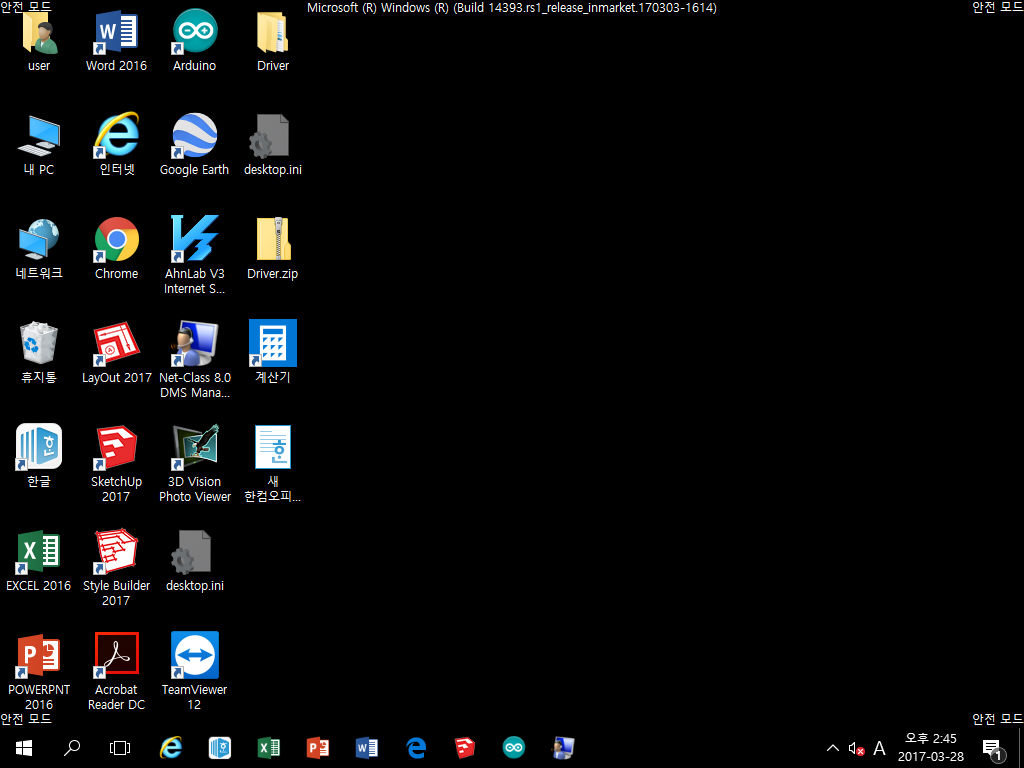Open the Driver folder on desktop

point(273,40)
